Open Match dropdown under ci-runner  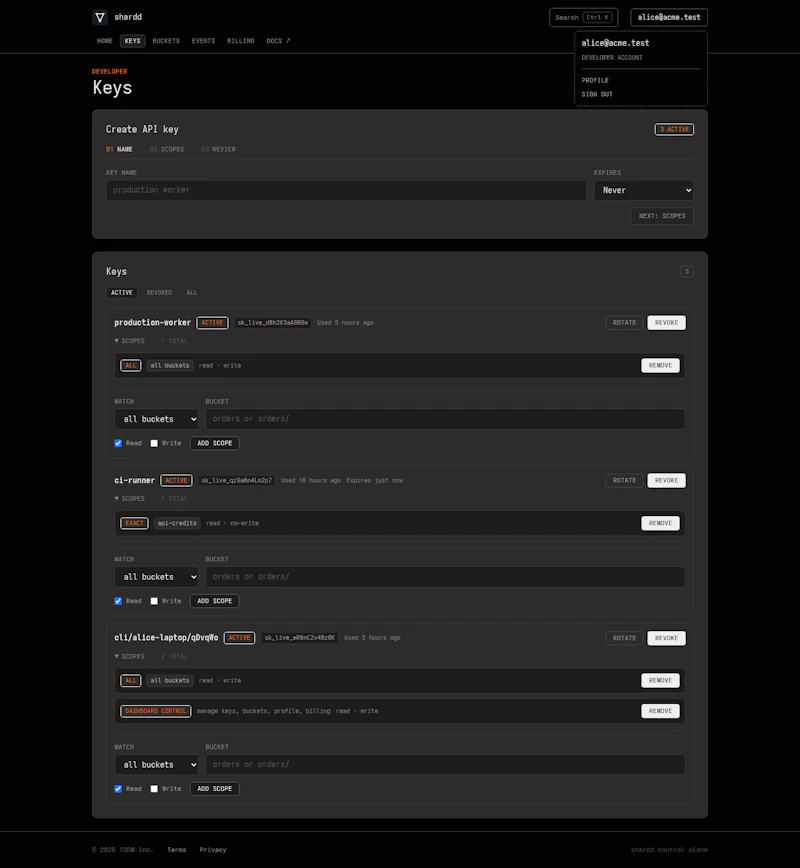coord(157,577)
